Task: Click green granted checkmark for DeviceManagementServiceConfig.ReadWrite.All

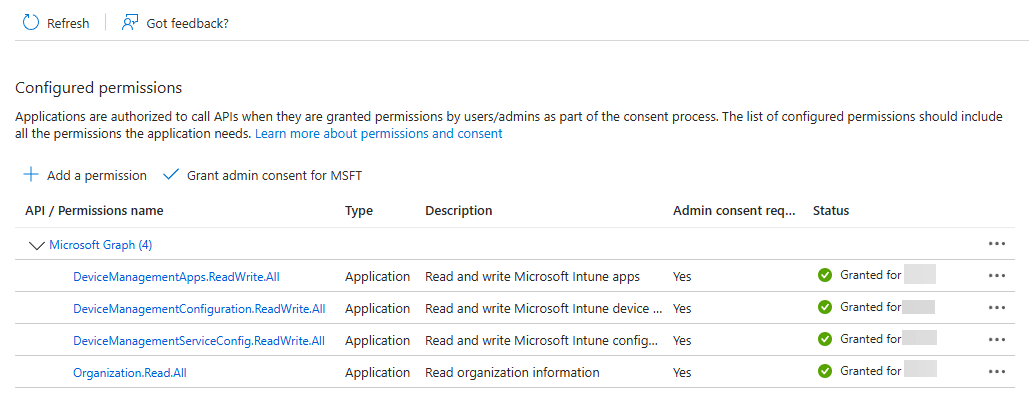Action: [x=825, y=339]
